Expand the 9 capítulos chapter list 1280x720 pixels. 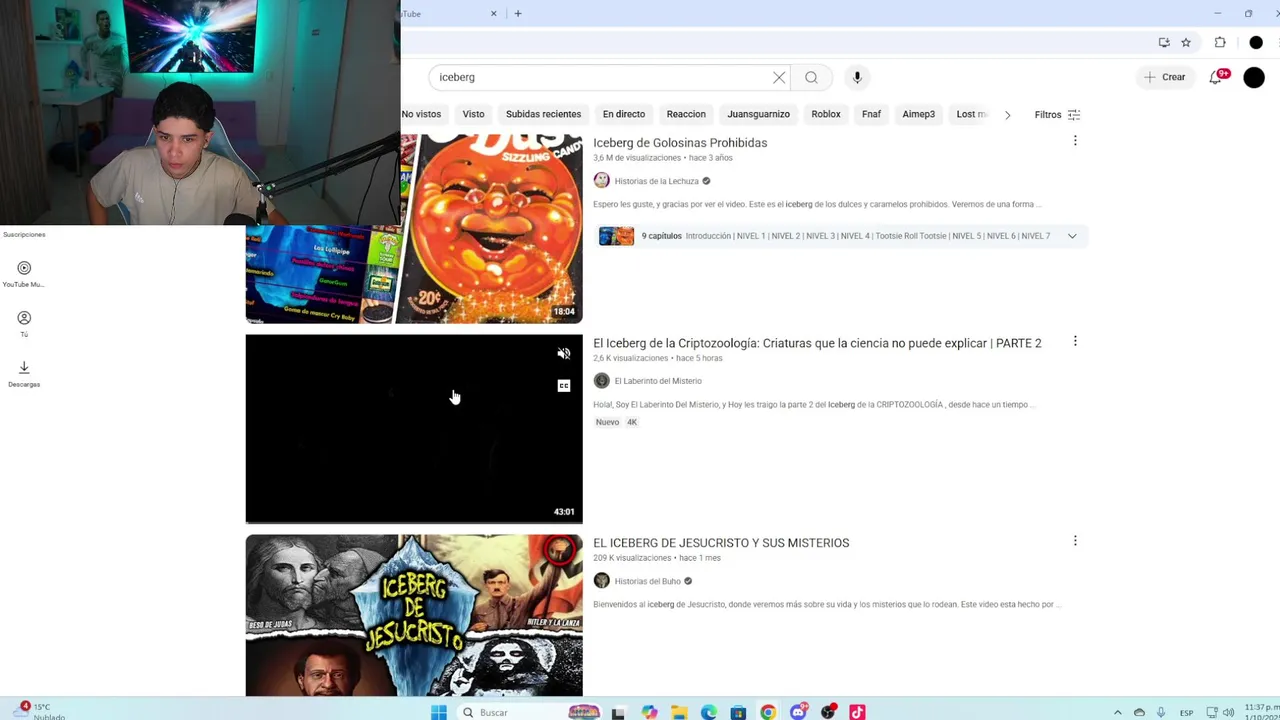pos(1072,236)
